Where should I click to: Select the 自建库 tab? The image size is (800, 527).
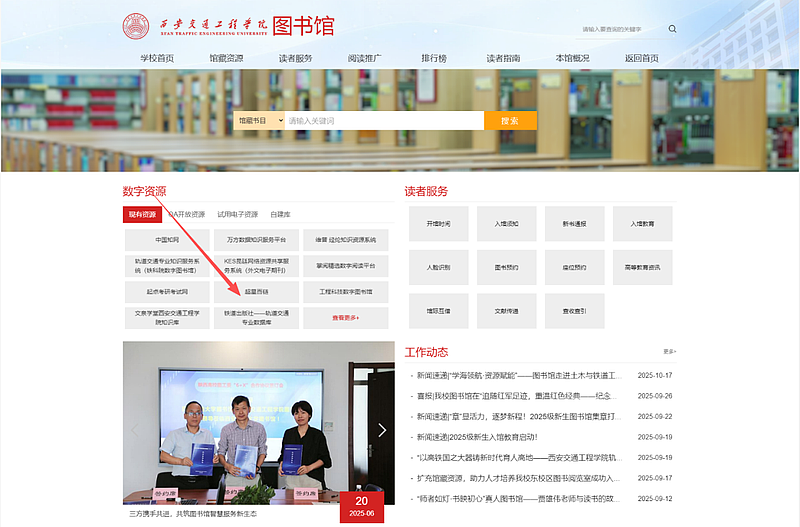click(x=280, y=214)
